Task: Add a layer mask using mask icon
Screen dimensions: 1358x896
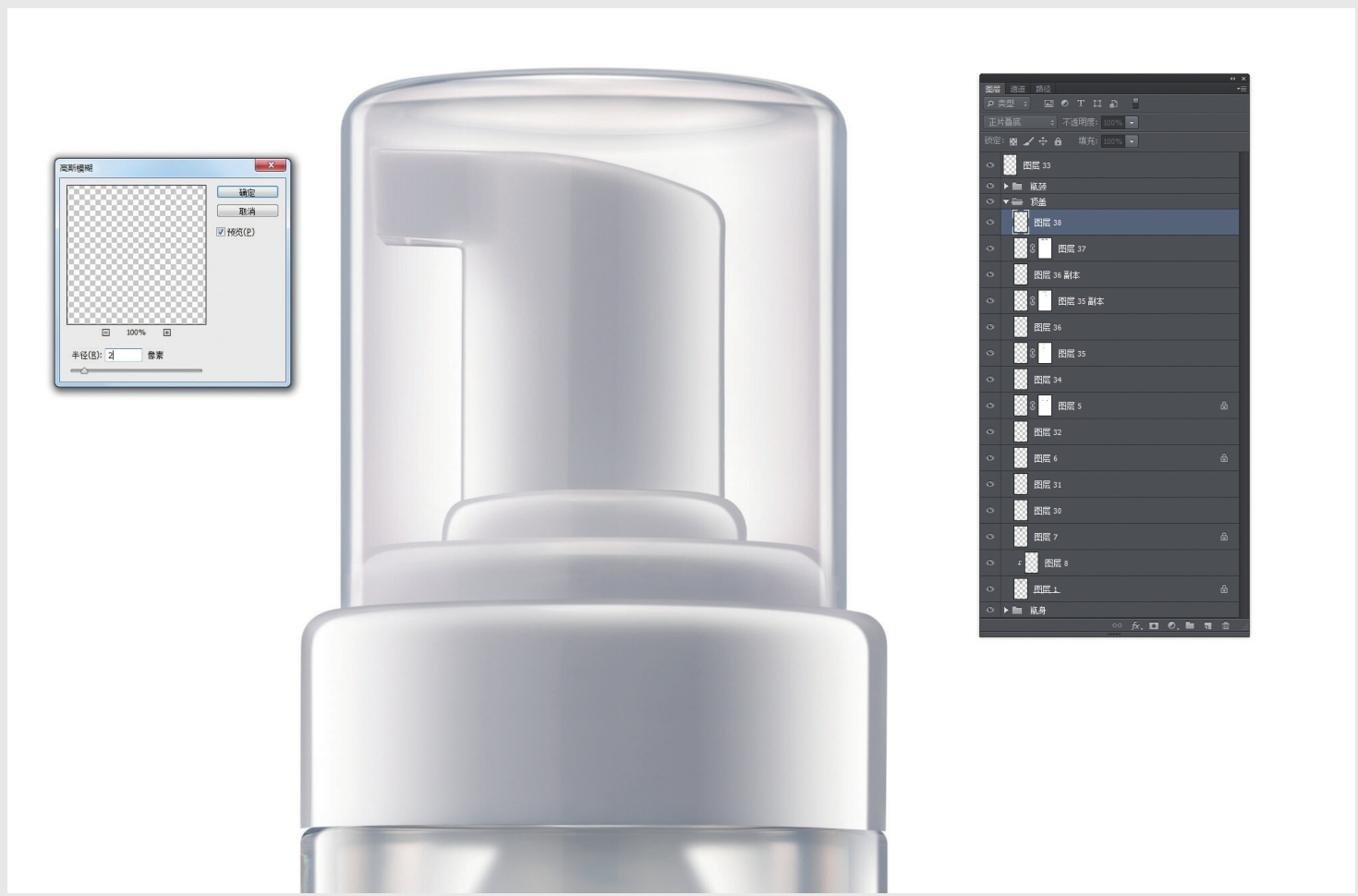Action: click(x=1153, y=626)
